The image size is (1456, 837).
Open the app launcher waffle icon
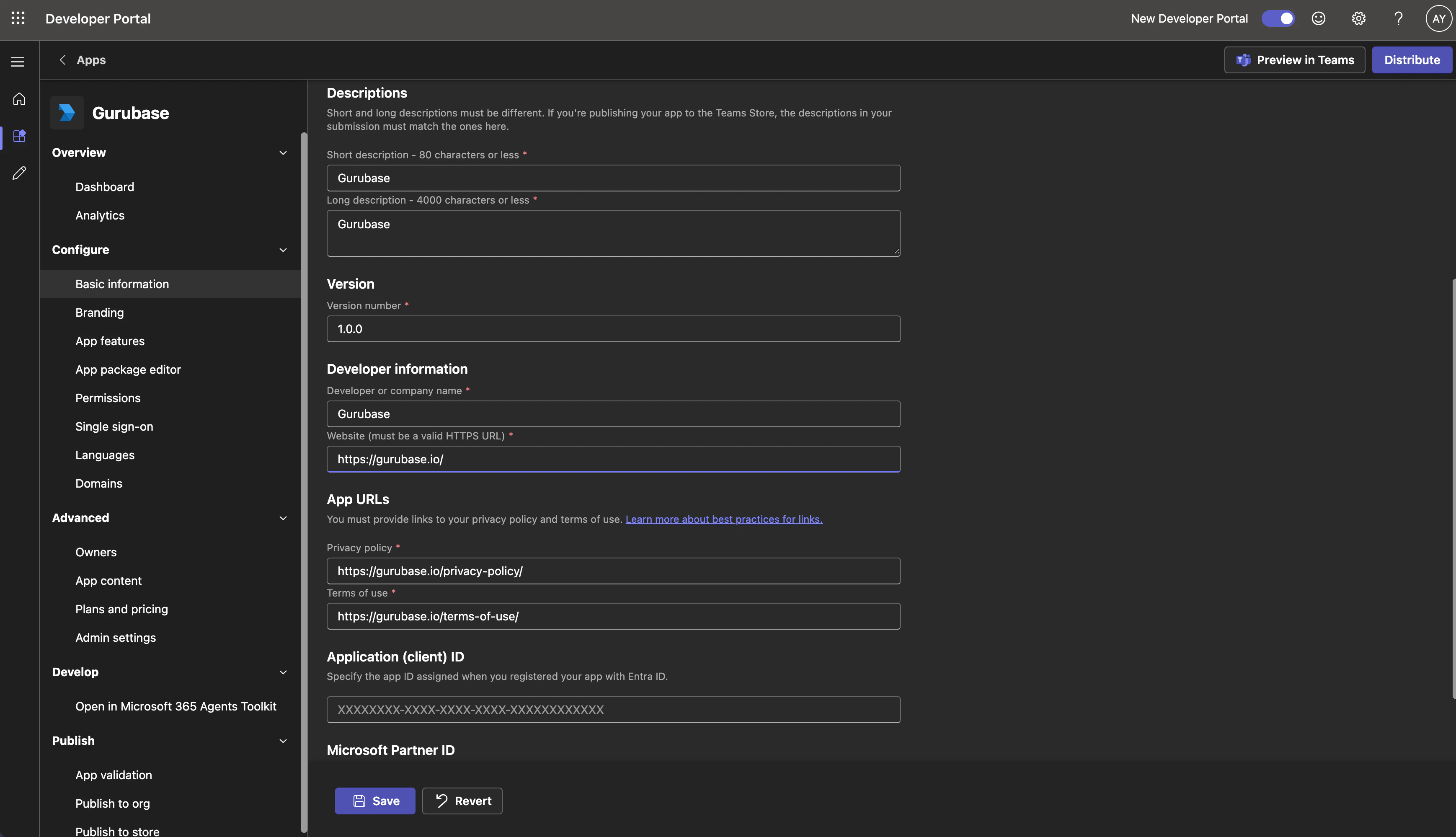click(x=18, y=18)
